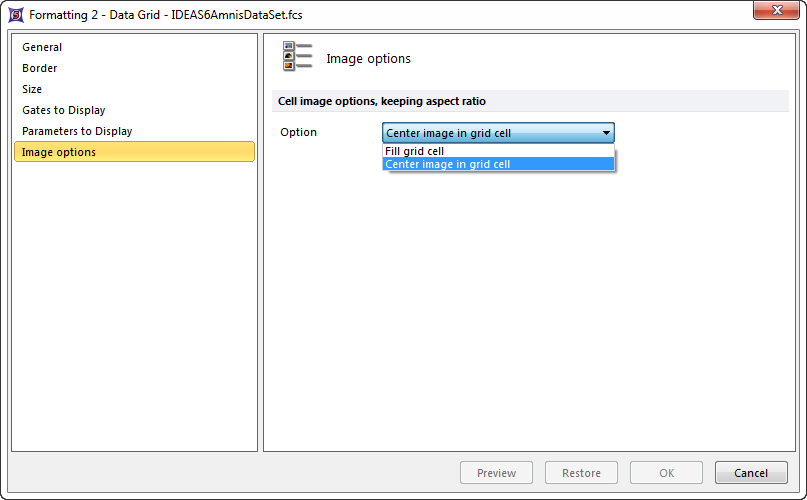Select Gates to Display category

pos(63,110)
